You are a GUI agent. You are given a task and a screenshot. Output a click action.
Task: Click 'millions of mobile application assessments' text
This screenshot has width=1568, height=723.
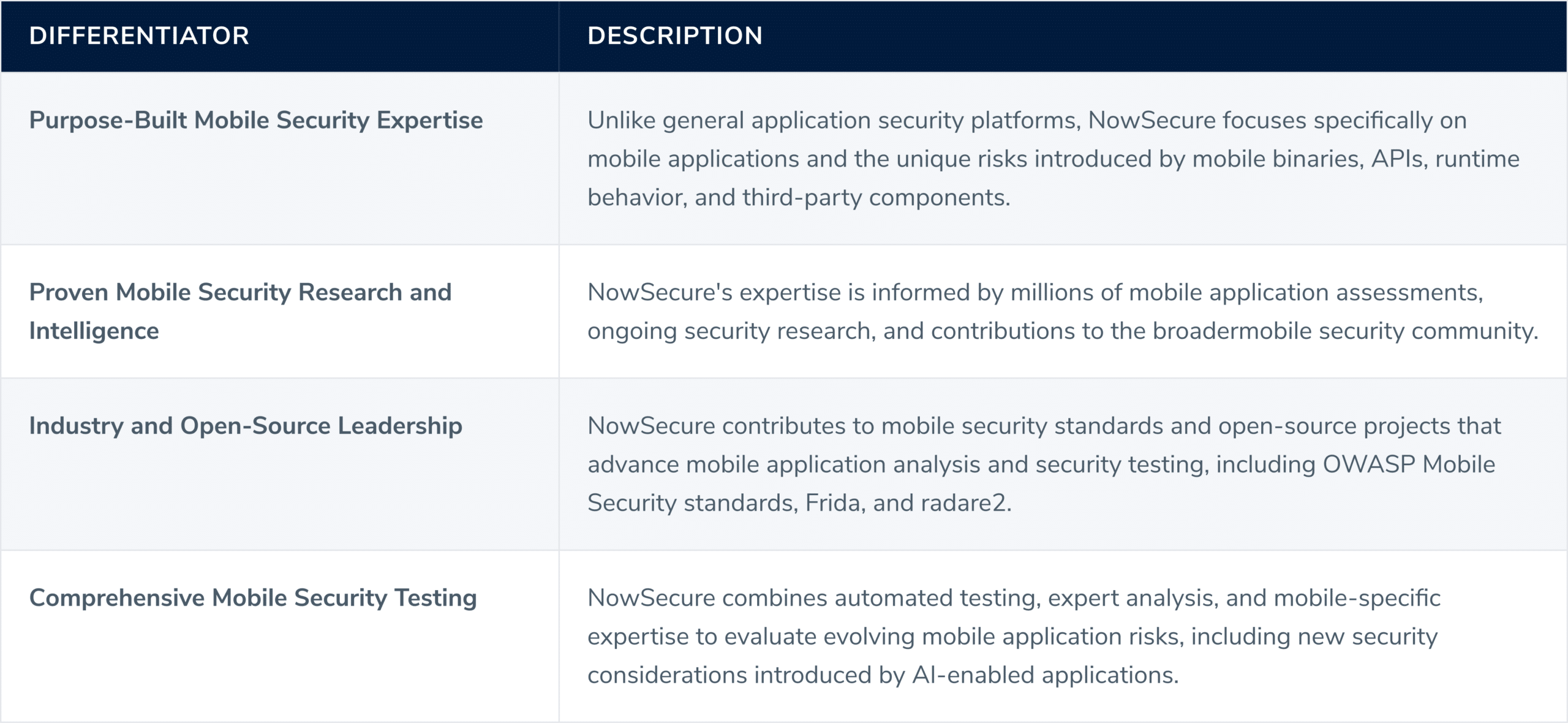click(x=1243, y=293)
